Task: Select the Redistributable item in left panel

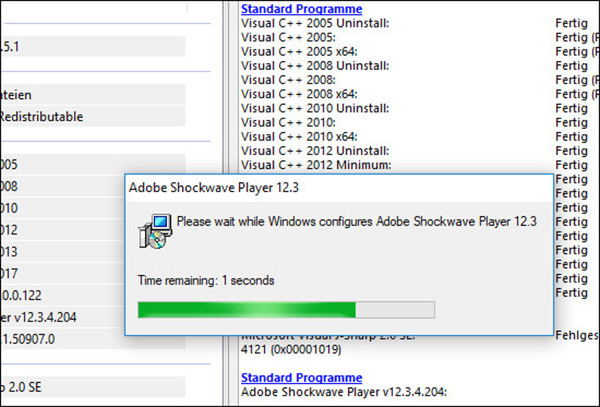Action: tap(42, 116)
